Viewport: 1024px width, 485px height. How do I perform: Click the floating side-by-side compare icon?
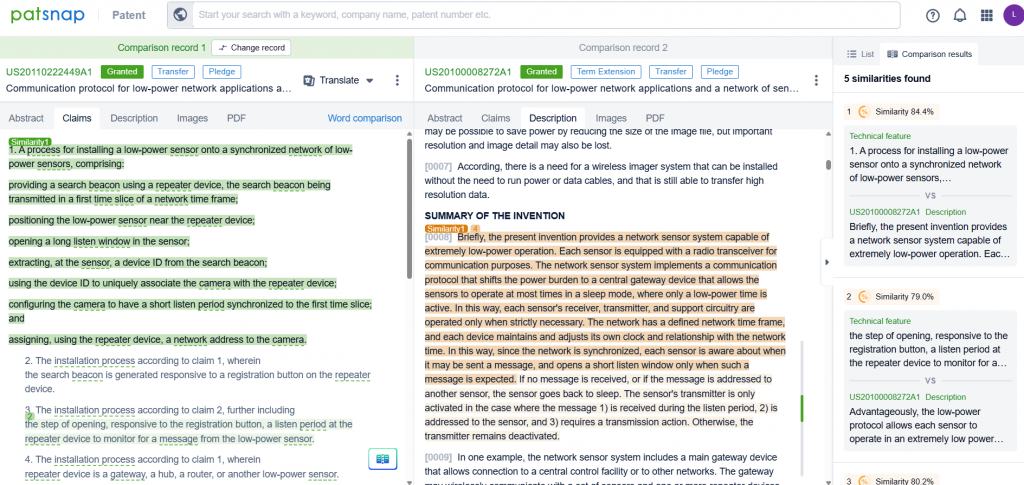(x=380, y=458)
